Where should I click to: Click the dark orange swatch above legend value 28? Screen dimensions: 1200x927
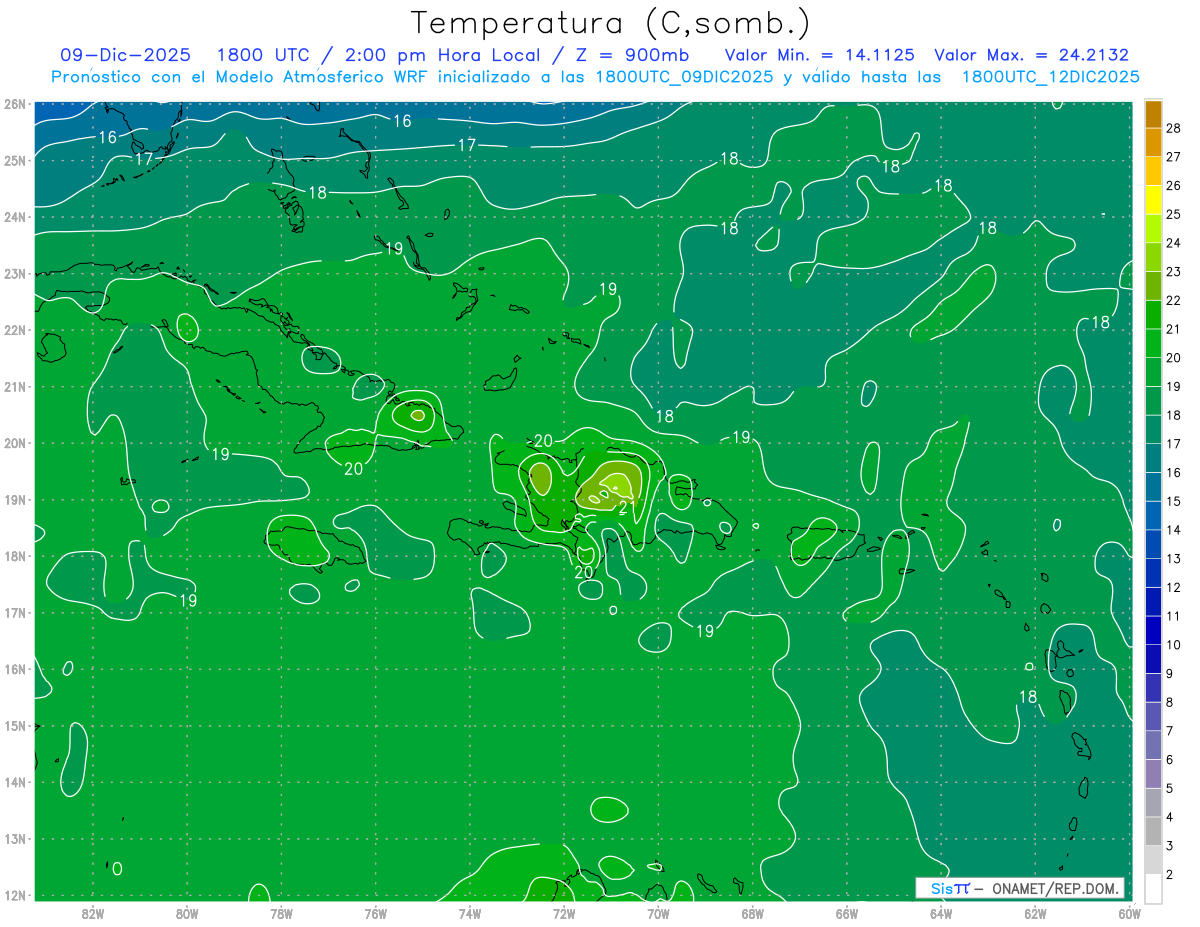[1153, 113]
